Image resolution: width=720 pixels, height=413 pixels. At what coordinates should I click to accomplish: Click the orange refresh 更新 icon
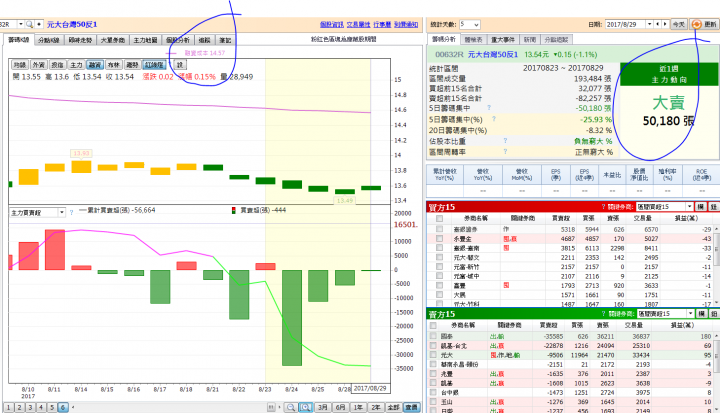coord(697,24)
